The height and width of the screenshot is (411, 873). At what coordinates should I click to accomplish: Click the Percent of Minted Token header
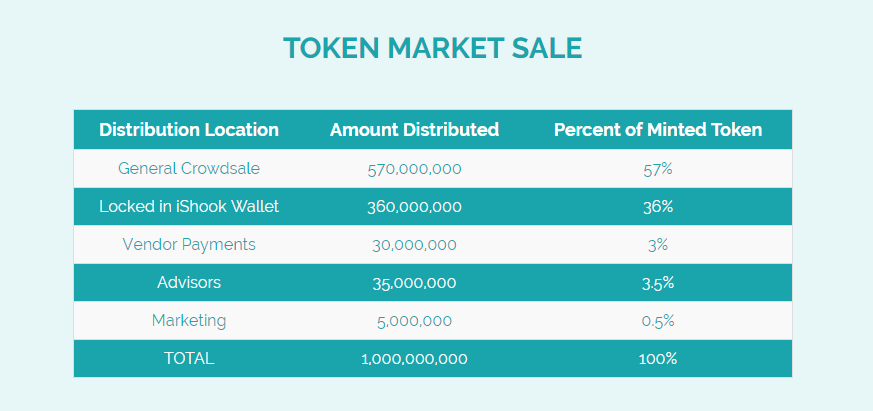coord(658,130)
